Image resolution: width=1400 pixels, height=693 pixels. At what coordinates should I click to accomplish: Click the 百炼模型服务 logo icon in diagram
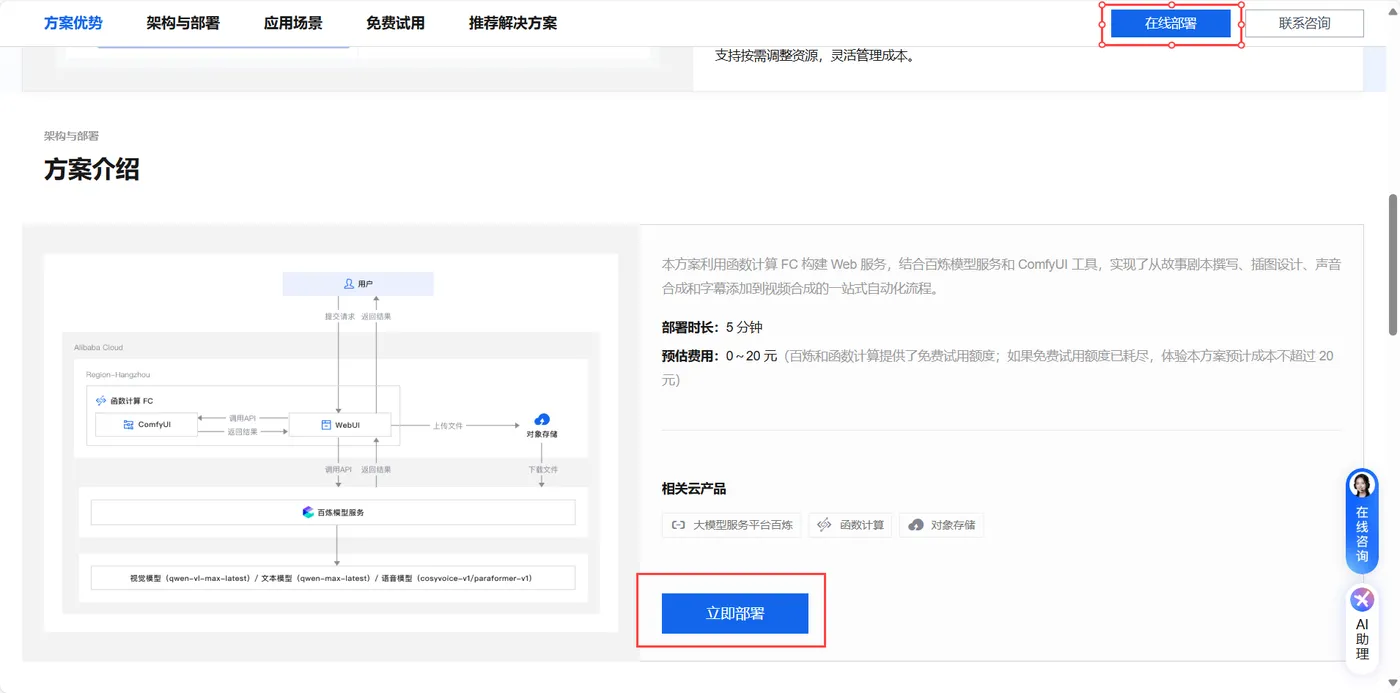tap(308, 512)
